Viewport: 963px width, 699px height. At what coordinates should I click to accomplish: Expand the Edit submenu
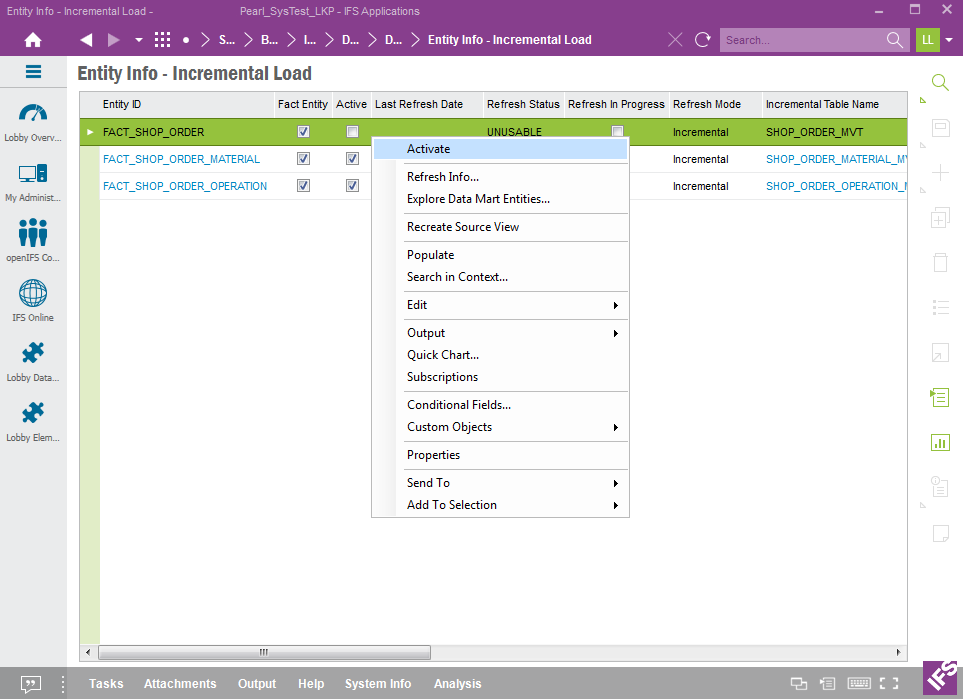500,305
